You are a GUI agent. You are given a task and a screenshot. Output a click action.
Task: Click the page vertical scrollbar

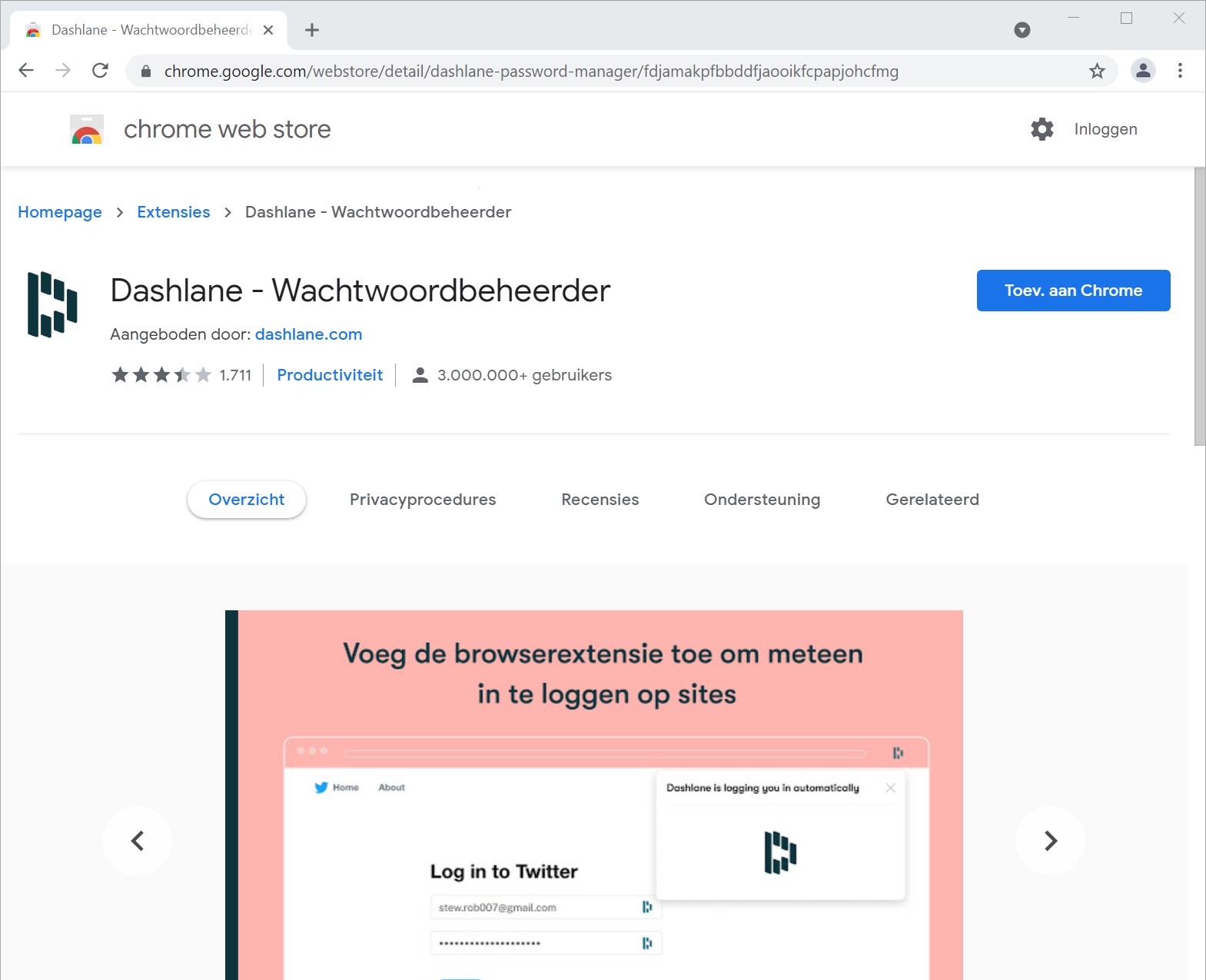click(x=1199, y=307)
